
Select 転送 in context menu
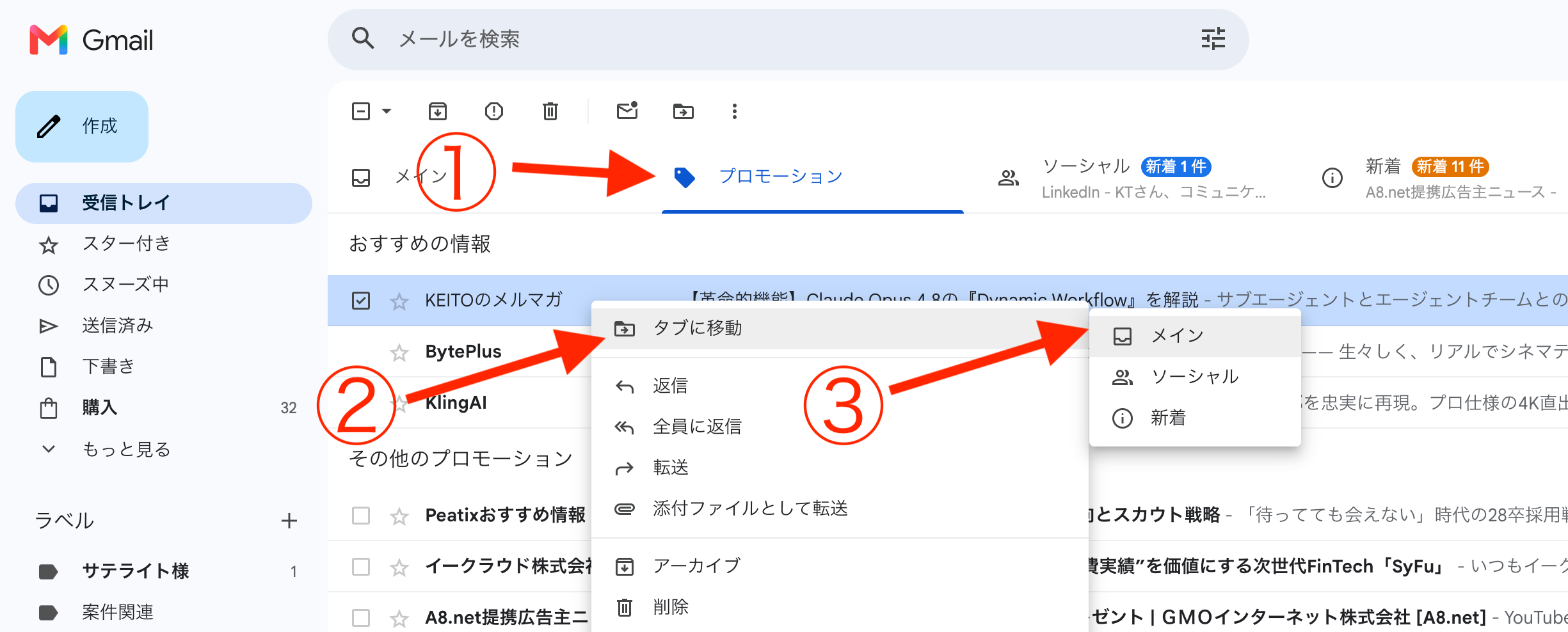coord(840,468)
